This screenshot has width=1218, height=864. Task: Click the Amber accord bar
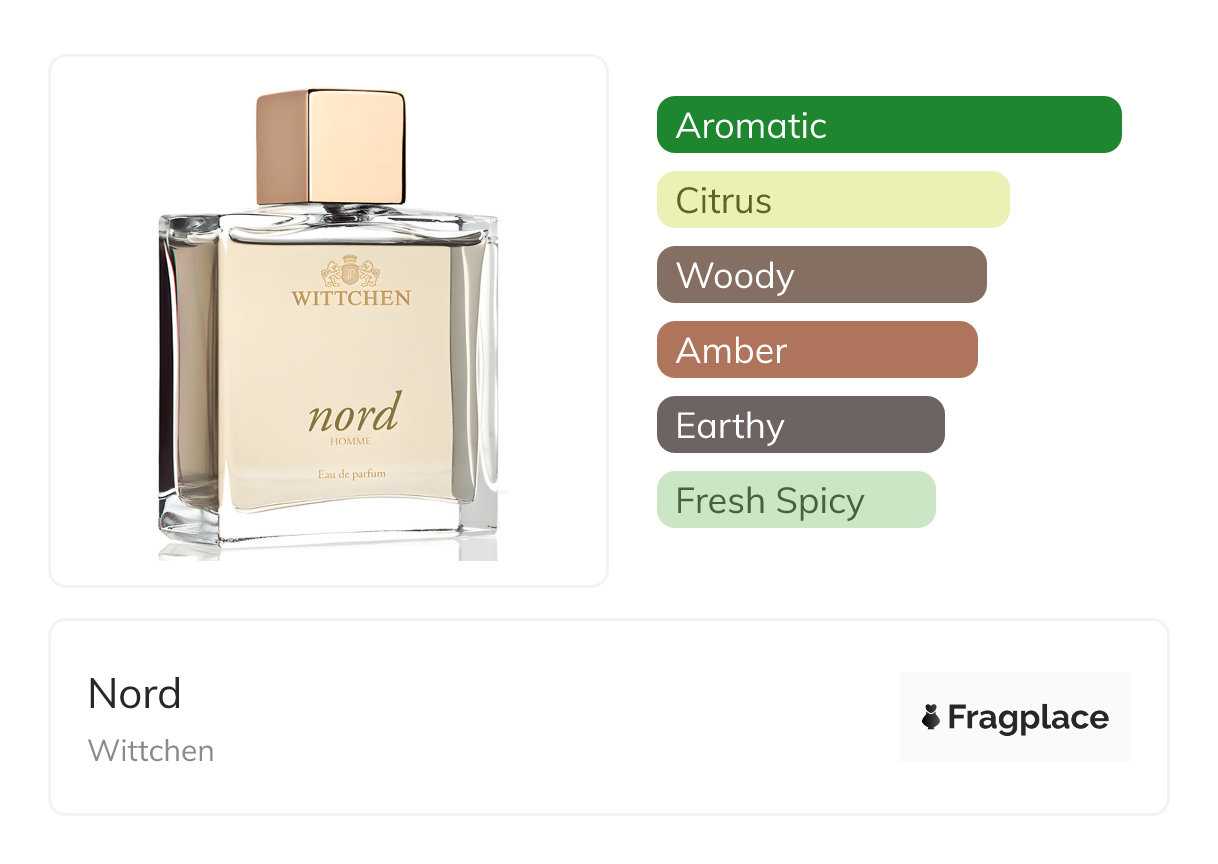coord(817,350)
